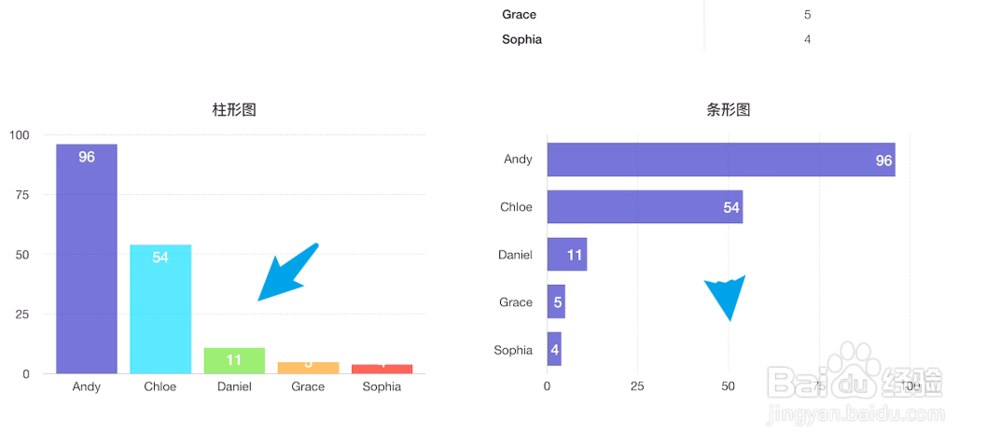Select the horizontal Chloe bar showing 54

pos(644,207)
